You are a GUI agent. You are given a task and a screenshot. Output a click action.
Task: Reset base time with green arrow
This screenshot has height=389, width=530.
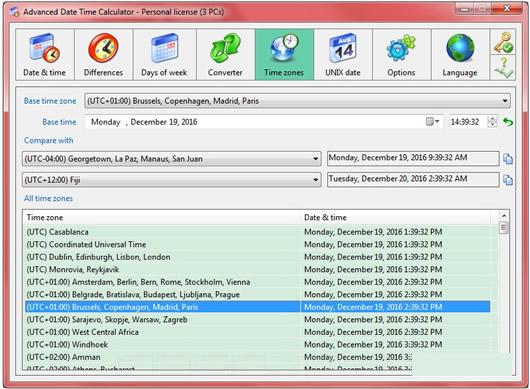tap(508, 122)
